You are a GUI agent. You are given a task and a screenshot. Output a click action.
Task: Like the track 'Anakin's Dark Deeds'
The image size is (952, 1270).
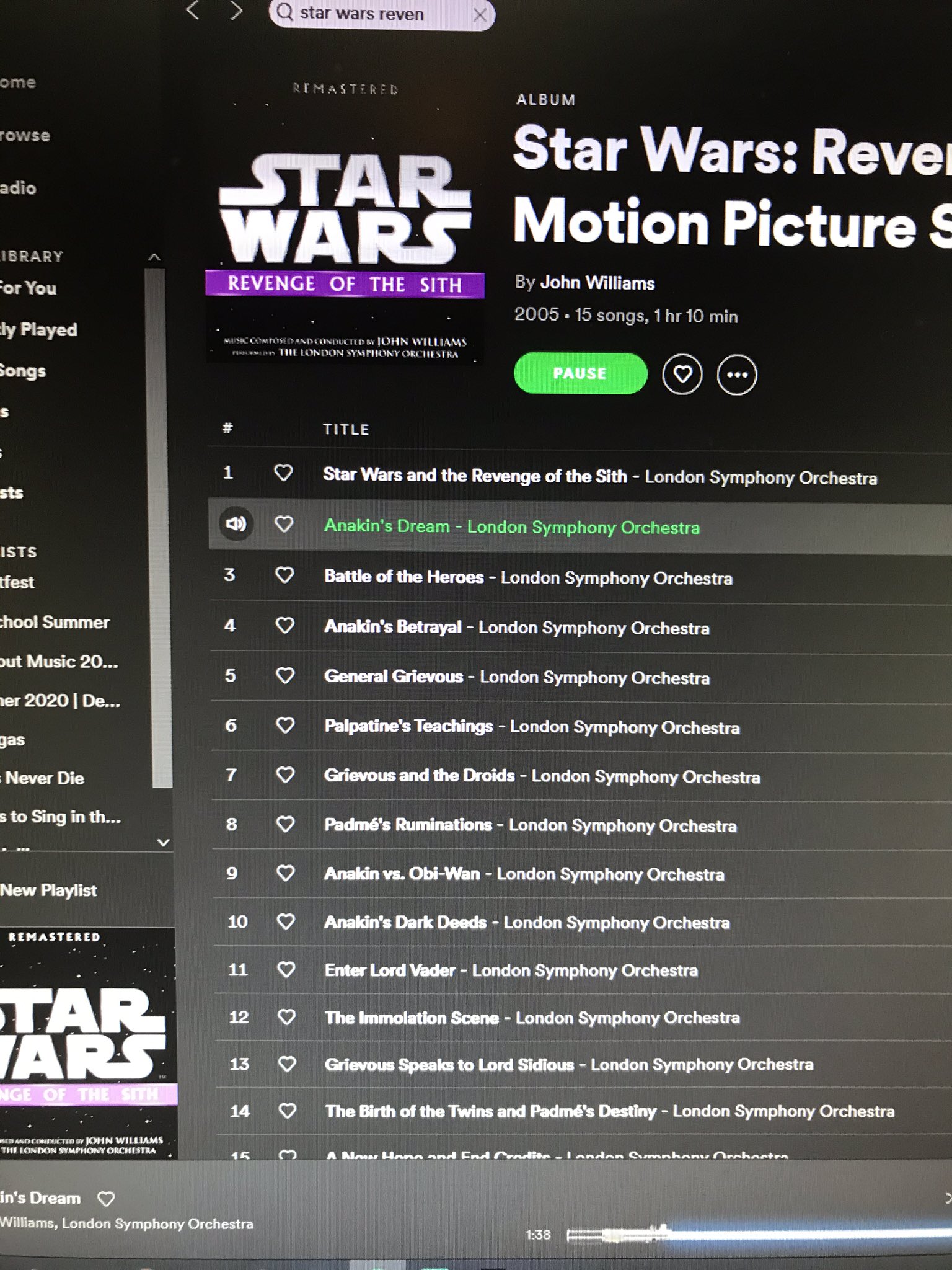(286, 922)
